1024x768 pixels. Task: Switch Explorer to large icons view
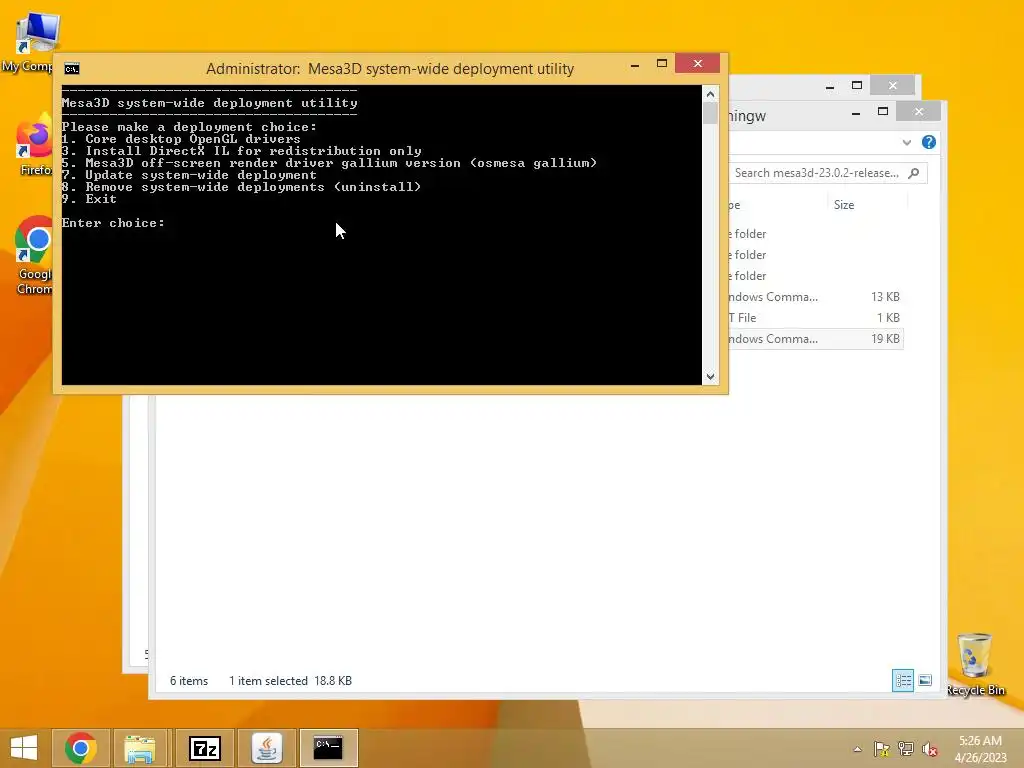[x=925, y=680]
